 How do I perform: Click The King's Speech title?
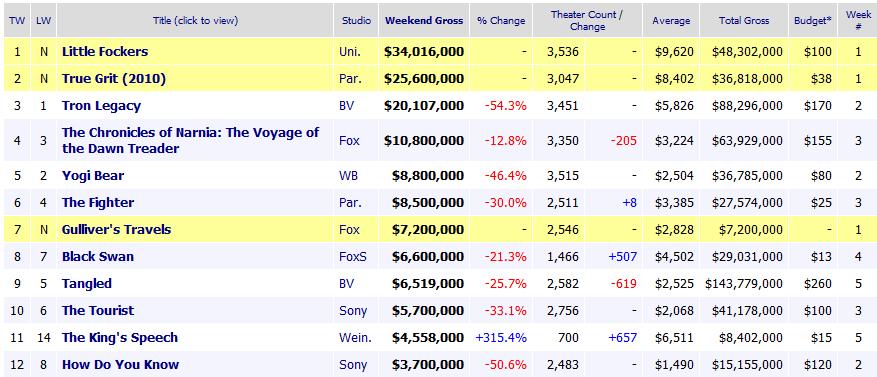(x=120, y=337)
